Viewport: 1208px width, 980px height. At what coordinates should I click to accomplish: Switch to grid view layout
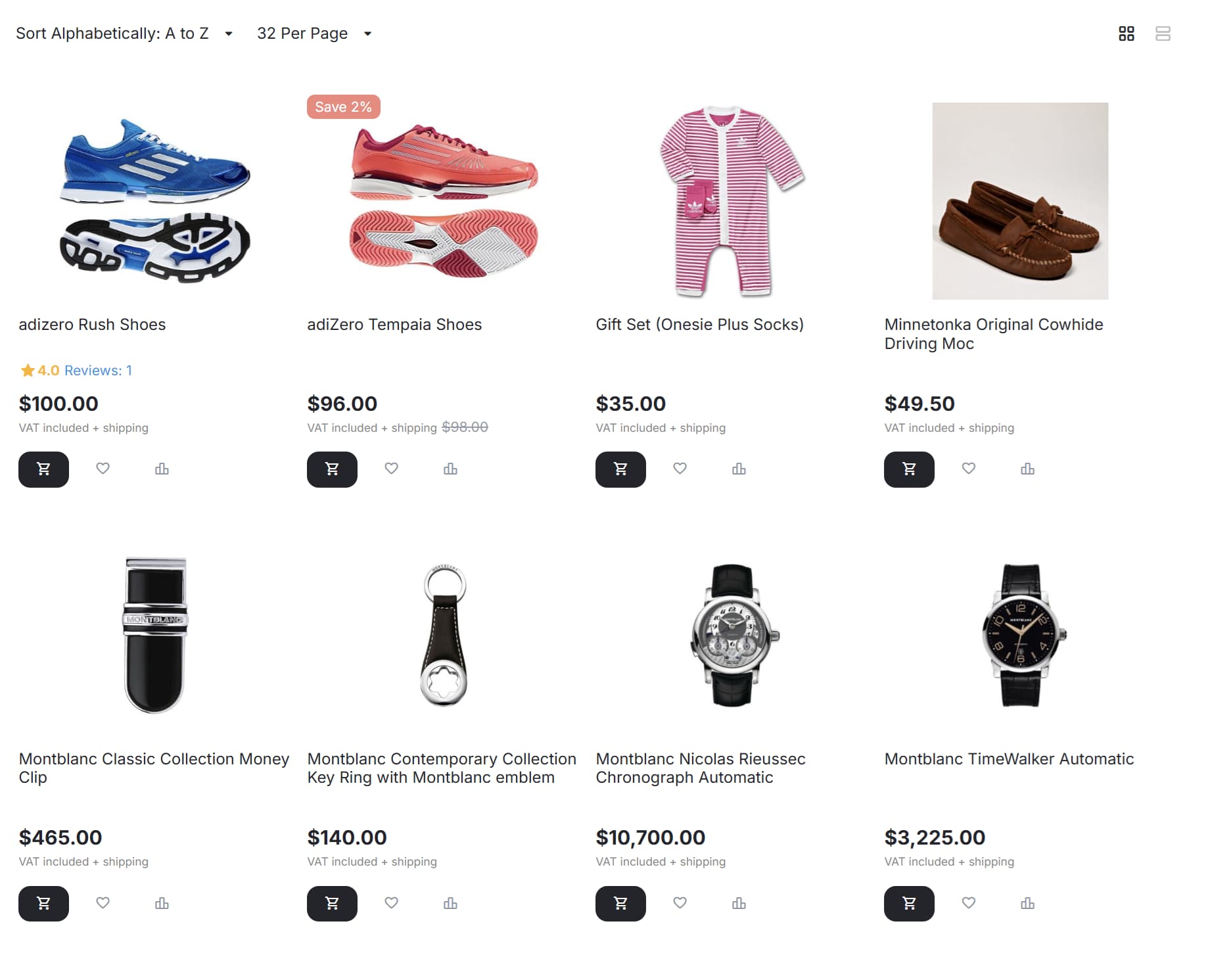[x=1127, y=34]
